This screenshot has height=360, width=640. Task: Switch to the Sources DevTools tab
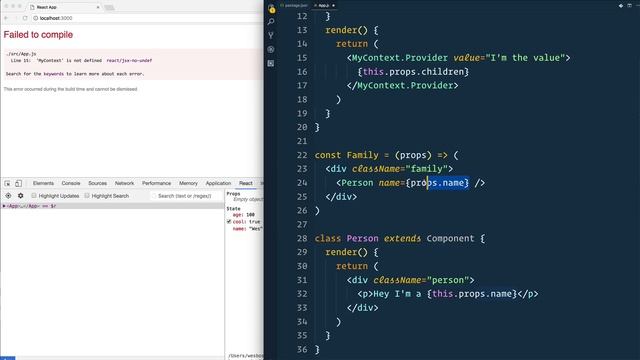pos(98,183)
